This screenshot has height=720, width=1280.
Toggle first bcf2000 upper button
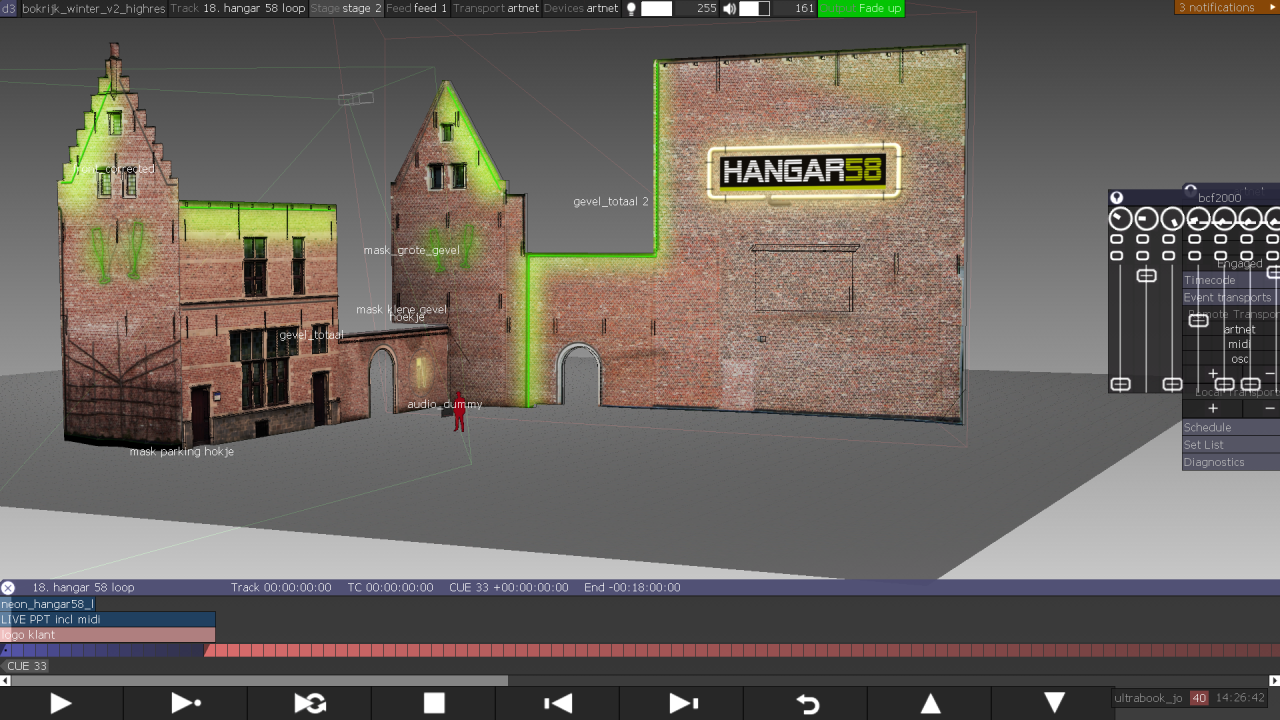point(1117,240)
